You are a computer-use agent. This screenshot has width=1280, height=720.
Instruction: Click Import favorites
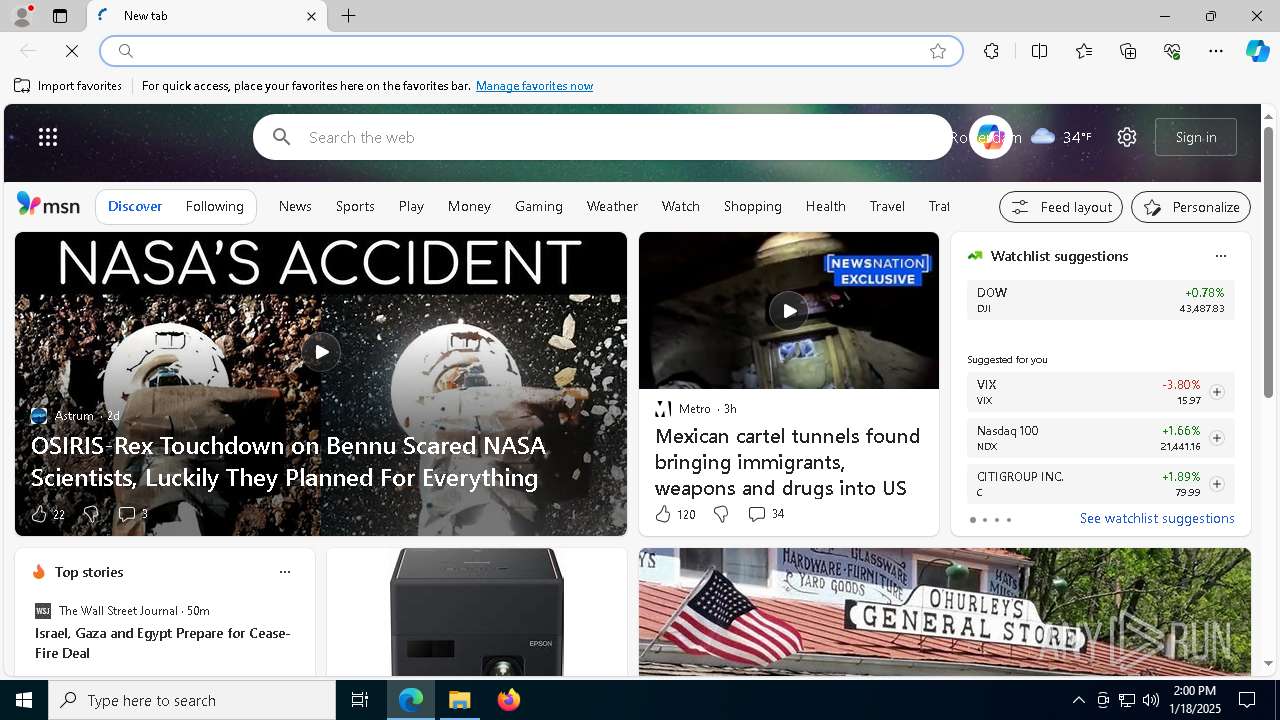[68, 86]
